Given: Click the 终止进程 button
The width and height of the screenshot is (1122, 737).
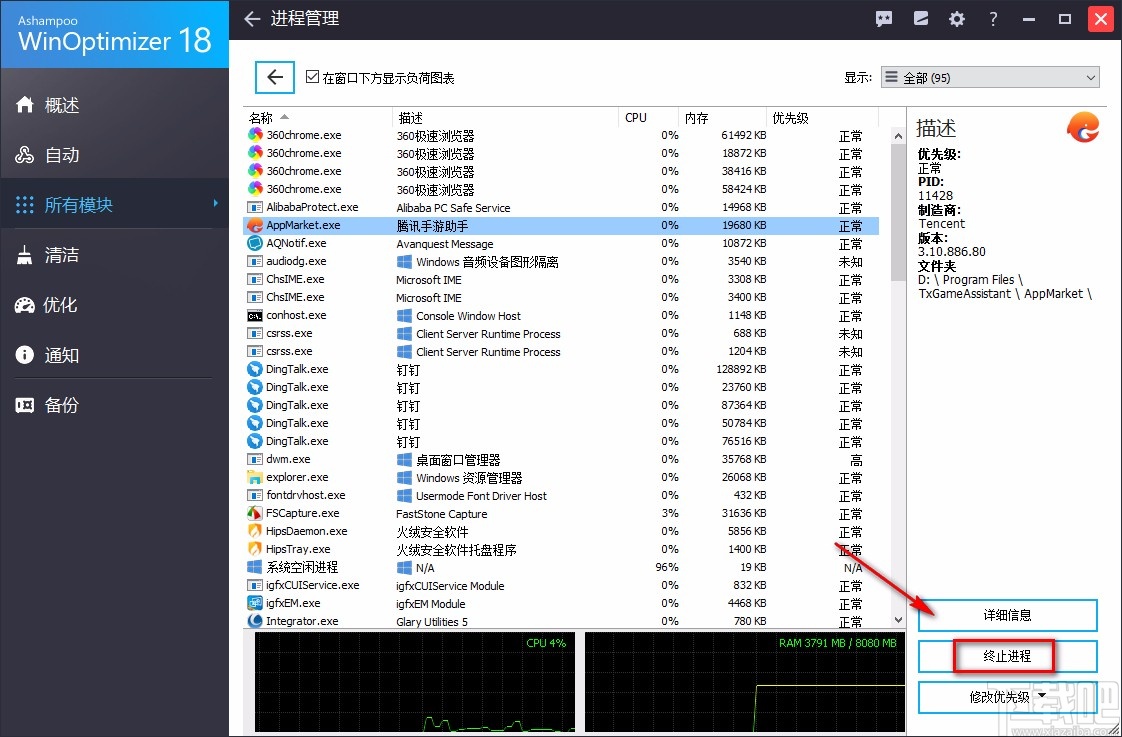Looking at the screenshot, I should point(1008,656).
